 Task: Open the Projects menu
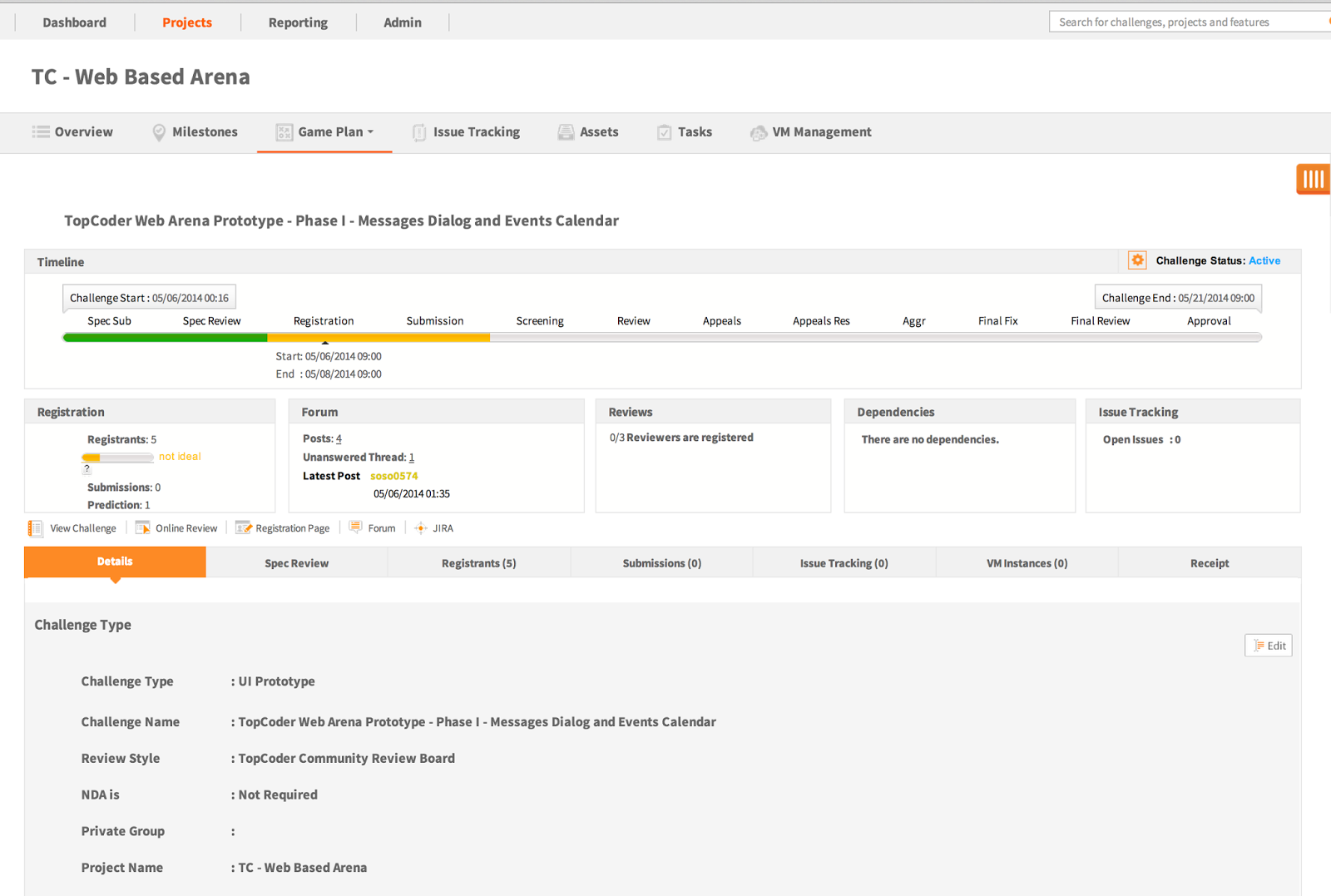tap(187, 22)
